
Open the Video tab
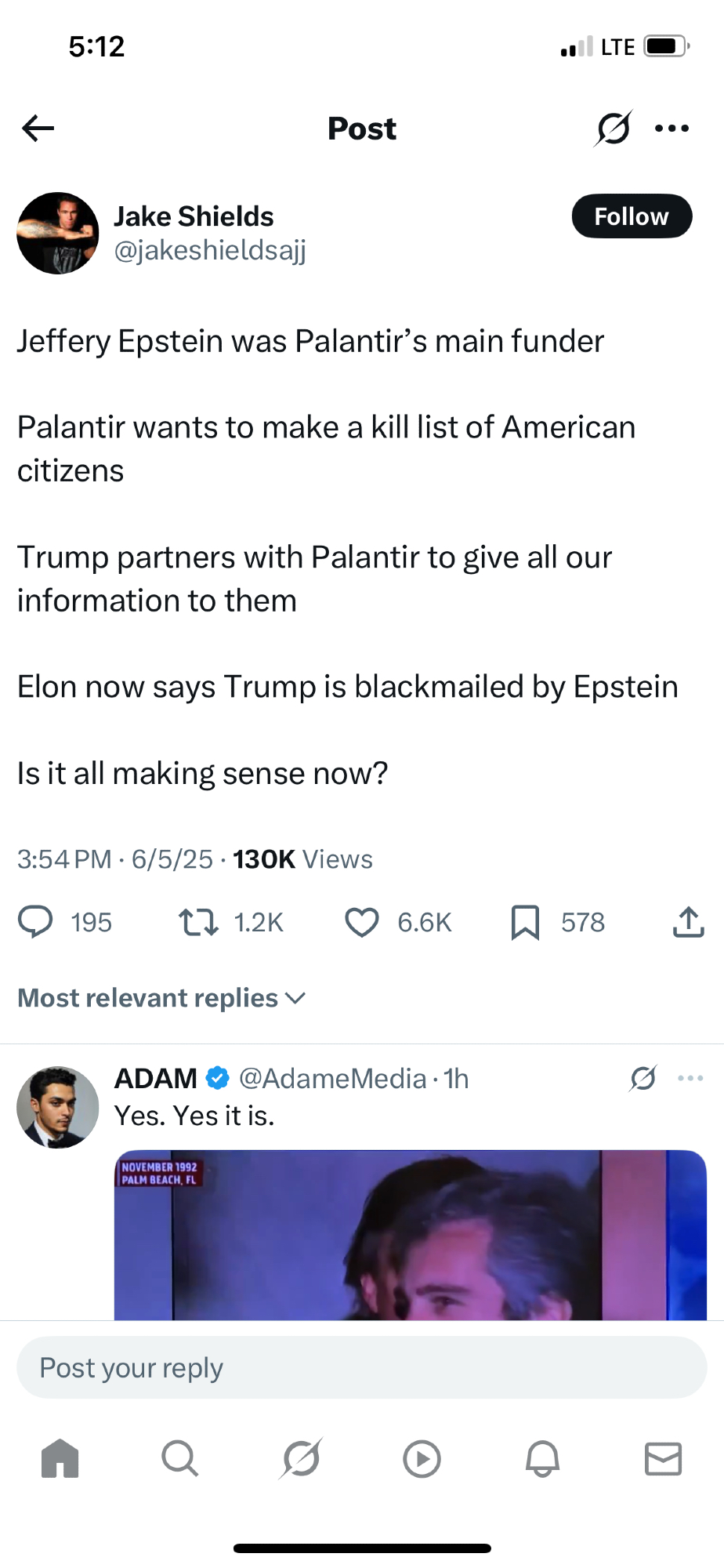click(422, 1459)
